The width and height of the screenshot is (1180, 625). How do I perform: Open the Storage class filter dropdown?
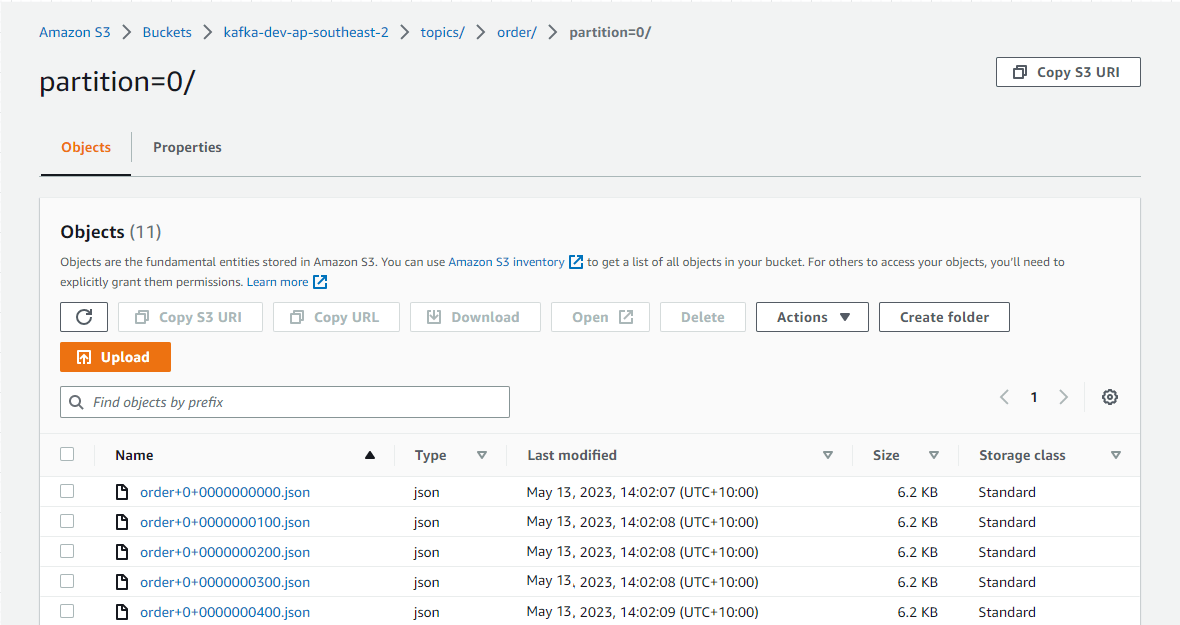tap(1116, 455)
